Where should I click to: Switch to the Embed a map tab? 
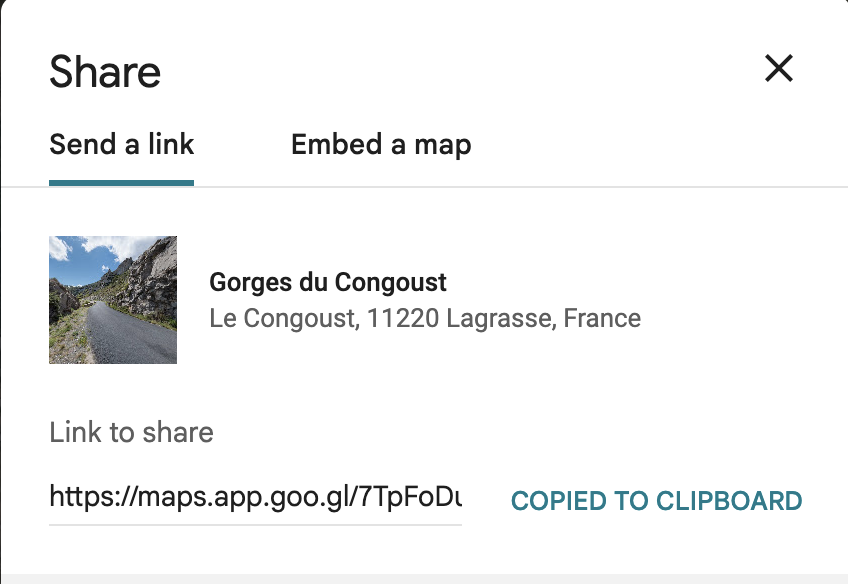(x=381, y=144)
